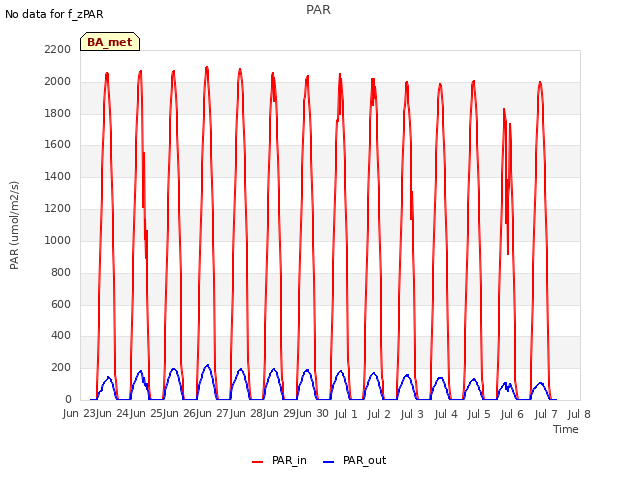Click the 1800 y-axis tick label

point(58,113)
